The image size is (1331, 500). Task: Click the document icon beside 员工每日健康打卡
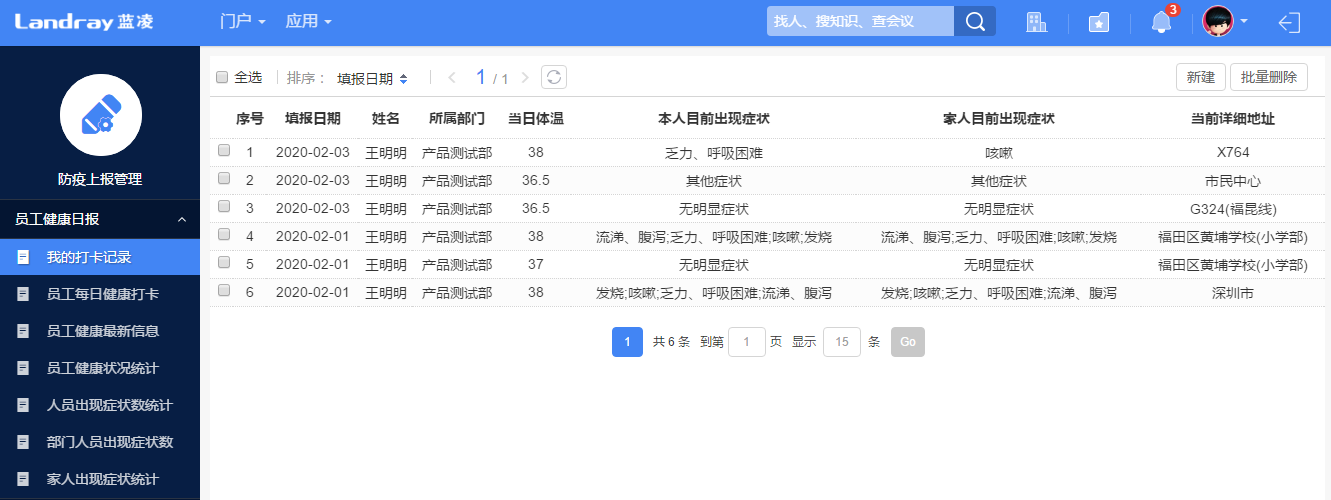(x=22, y=294)
